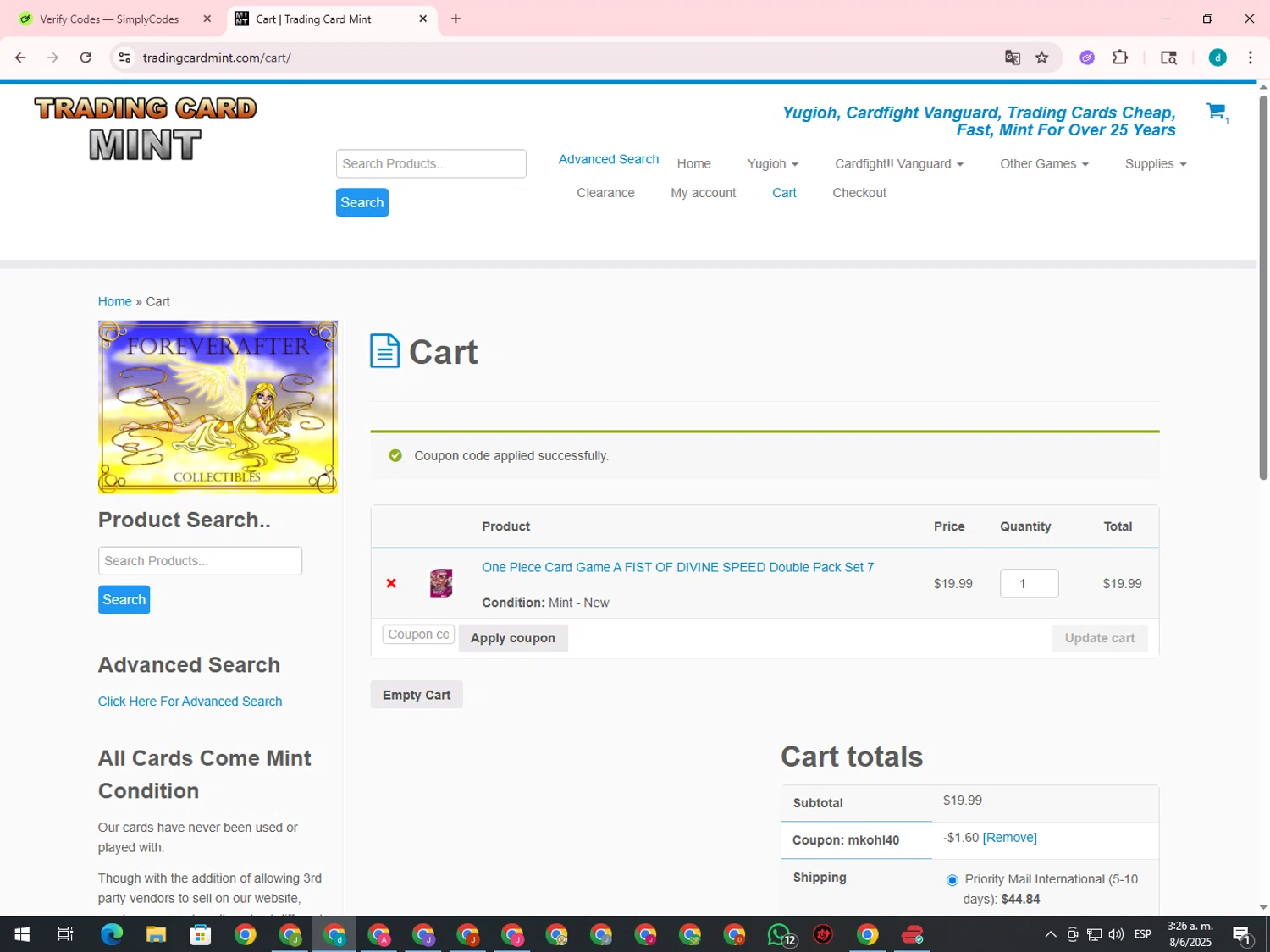
Task: Reload the cart page
Action: (x=86, y=58)
